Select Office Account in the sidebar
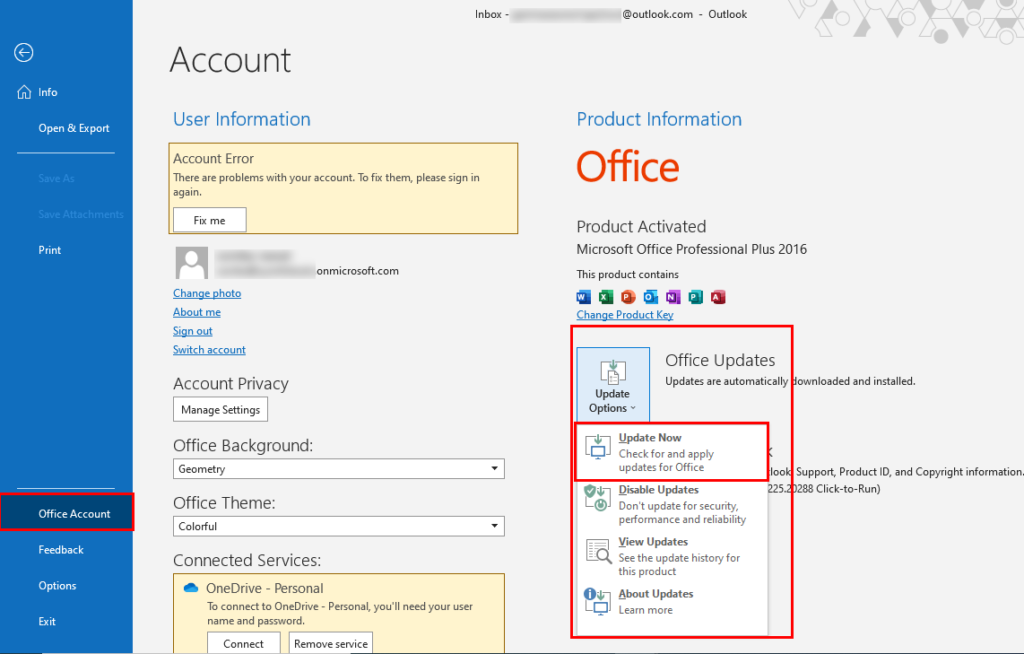Image resolution: width=1024 pixels, height=654 pixels. (x=66, y=514)
